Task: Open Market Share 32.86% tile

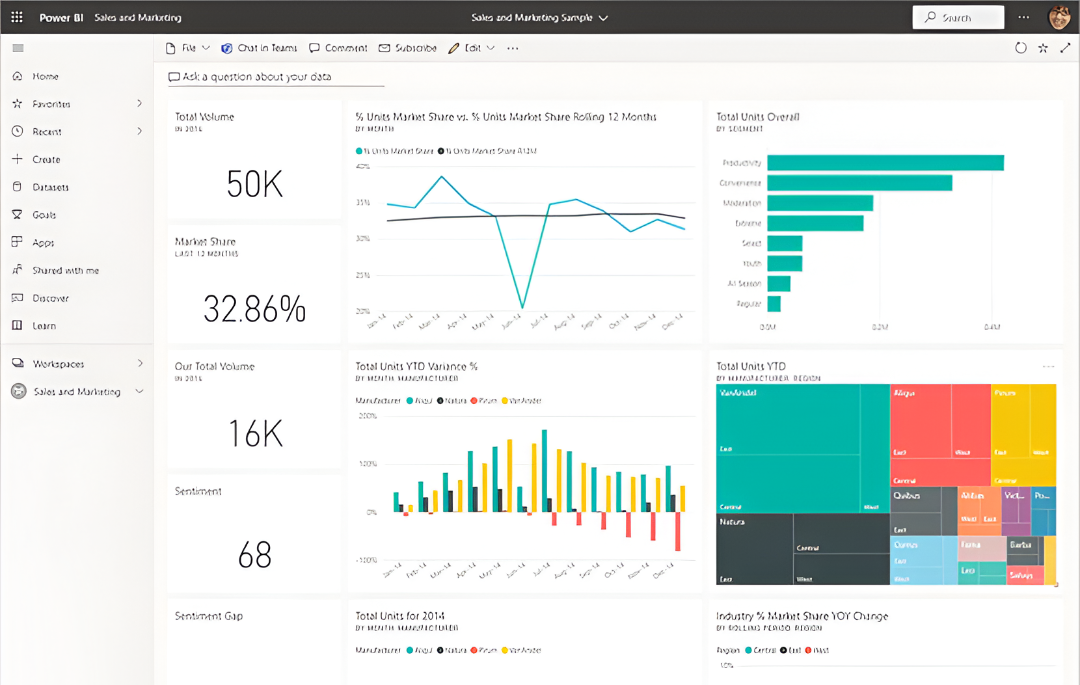Action: coord(254,284)
